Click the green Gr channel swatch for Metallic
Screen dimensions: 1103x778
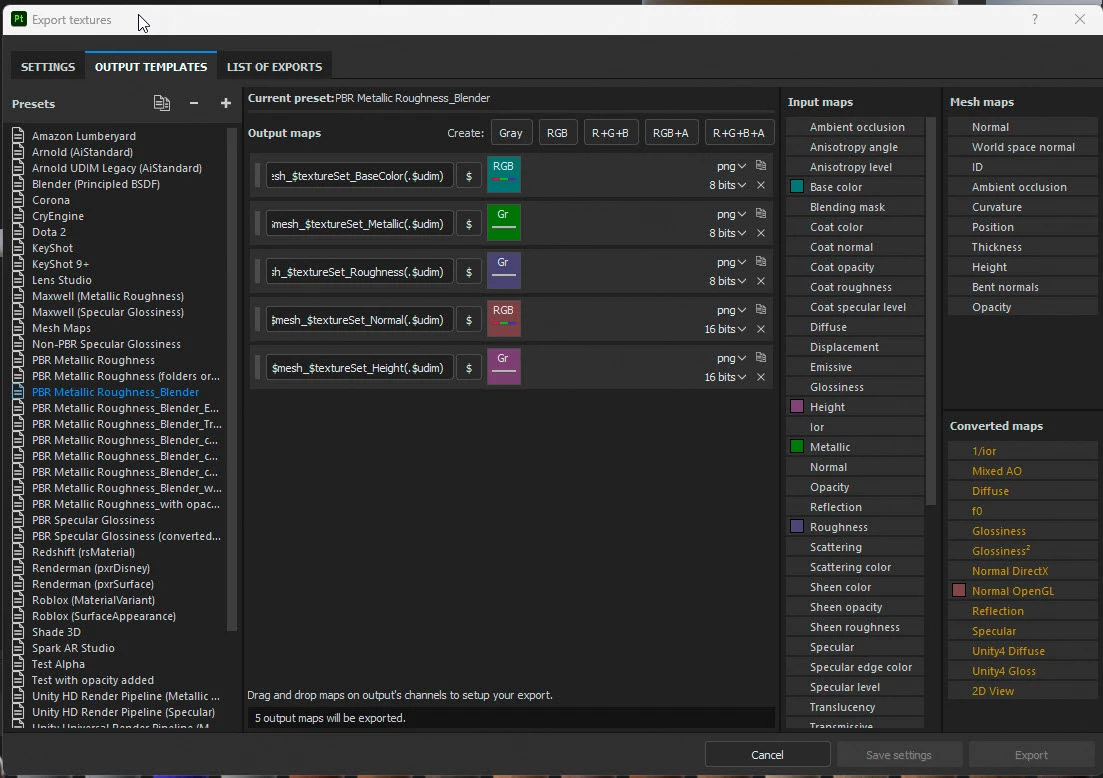point(504,222)
